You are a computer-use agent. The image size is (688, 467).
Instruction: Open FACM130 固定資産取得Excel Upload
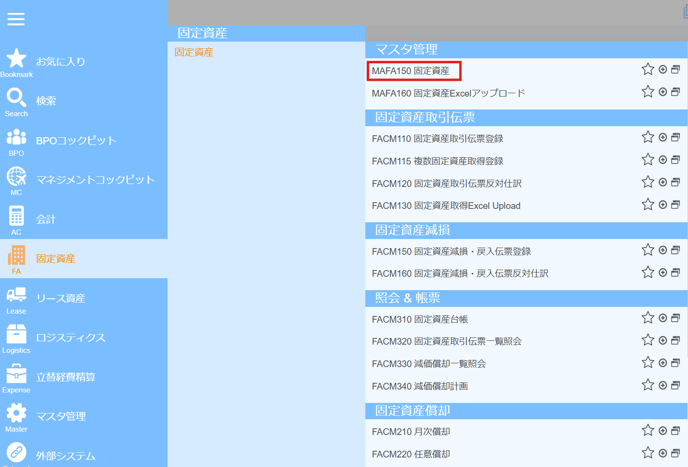coord(446,206)
